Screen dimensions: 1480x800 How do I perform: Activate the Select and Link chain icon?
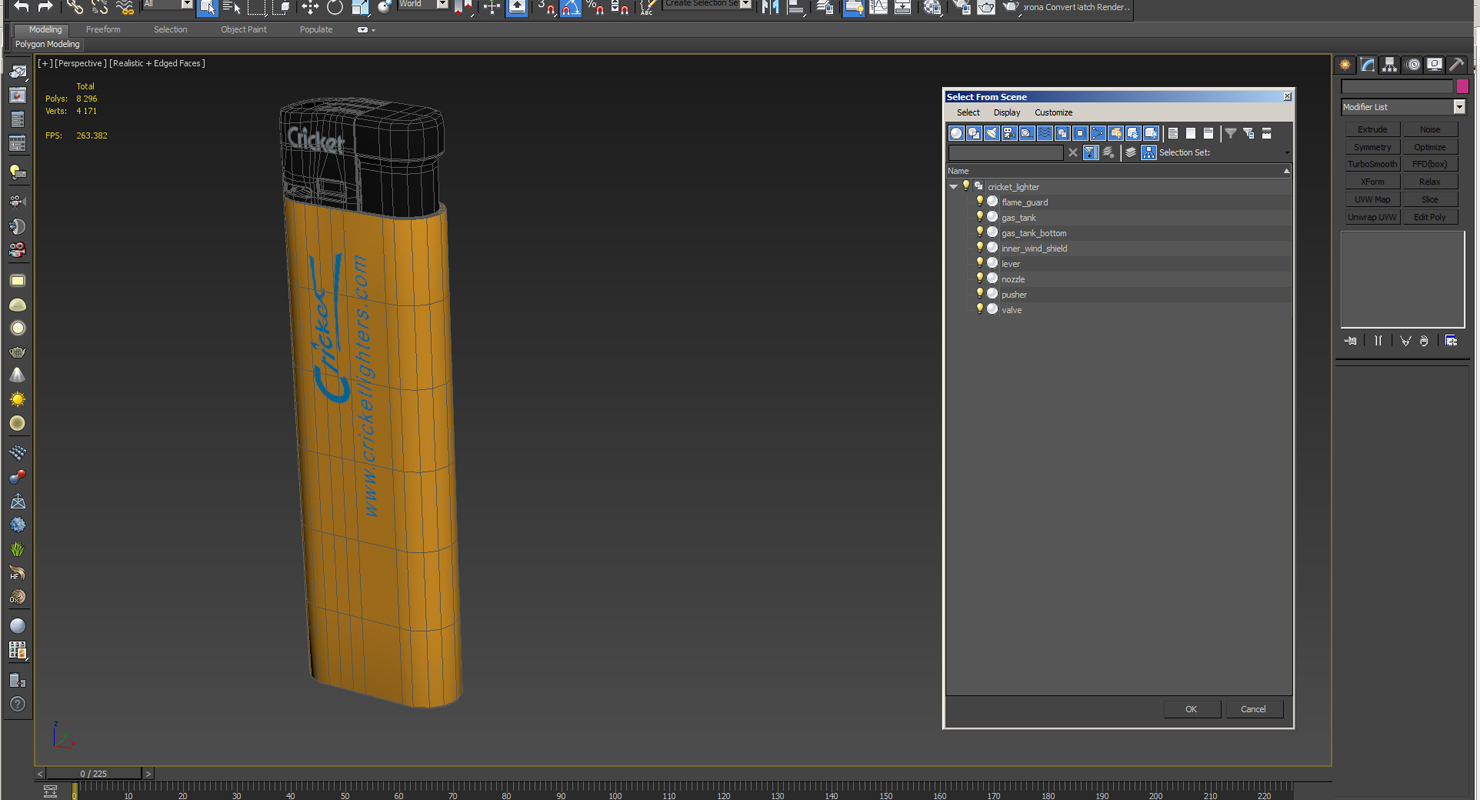(x=75, y=7)
